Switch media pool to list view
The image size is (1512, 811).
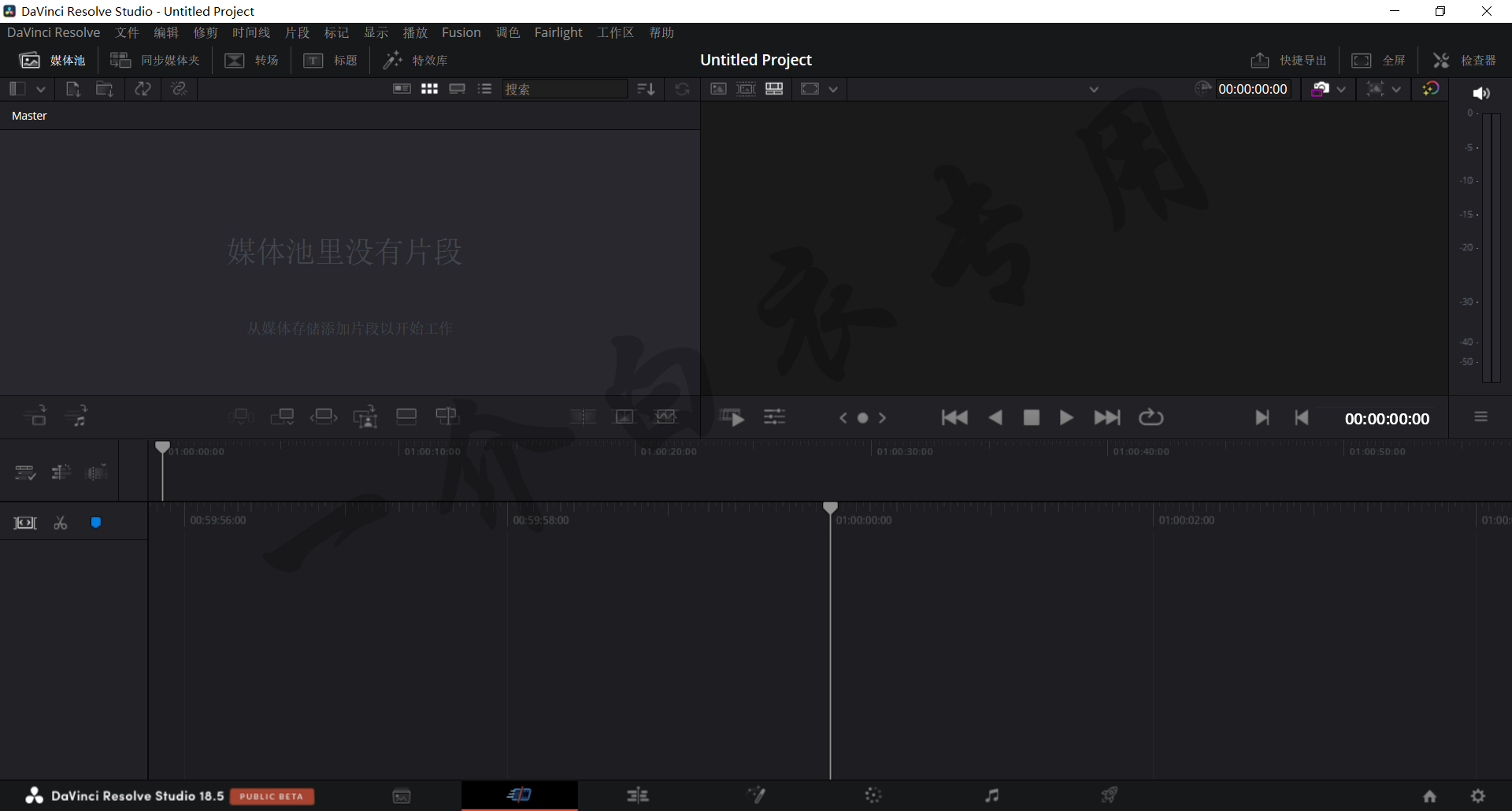[x=484, y=89]
